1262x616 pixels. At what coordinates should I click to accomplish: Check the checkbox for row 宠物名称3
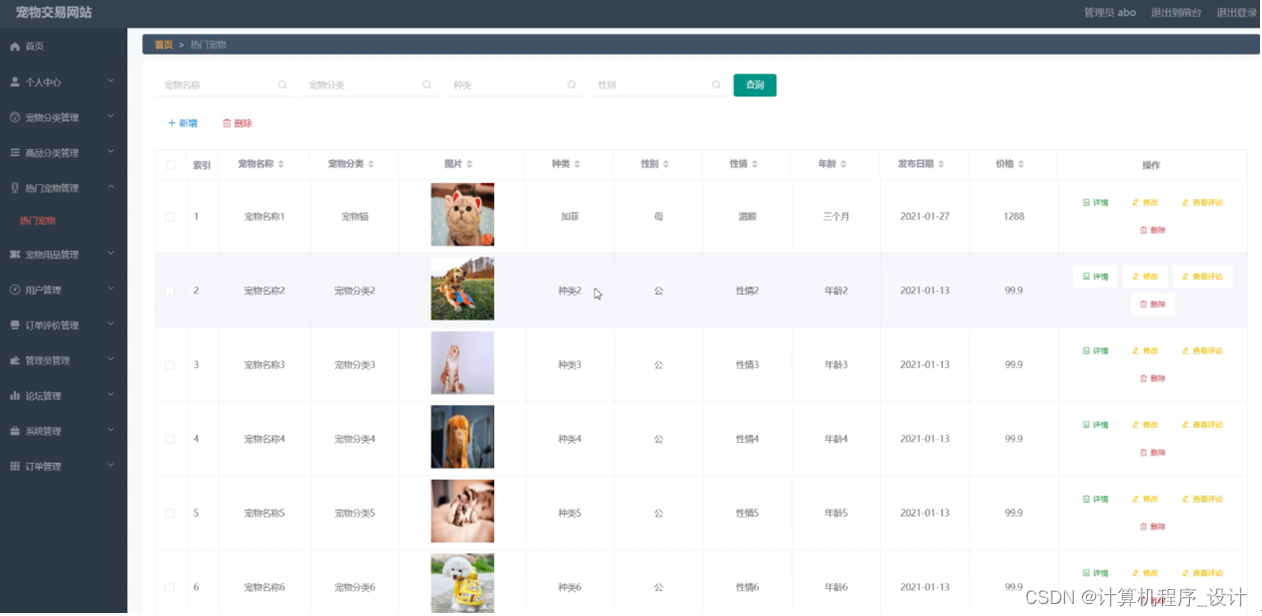coord(170,365)
